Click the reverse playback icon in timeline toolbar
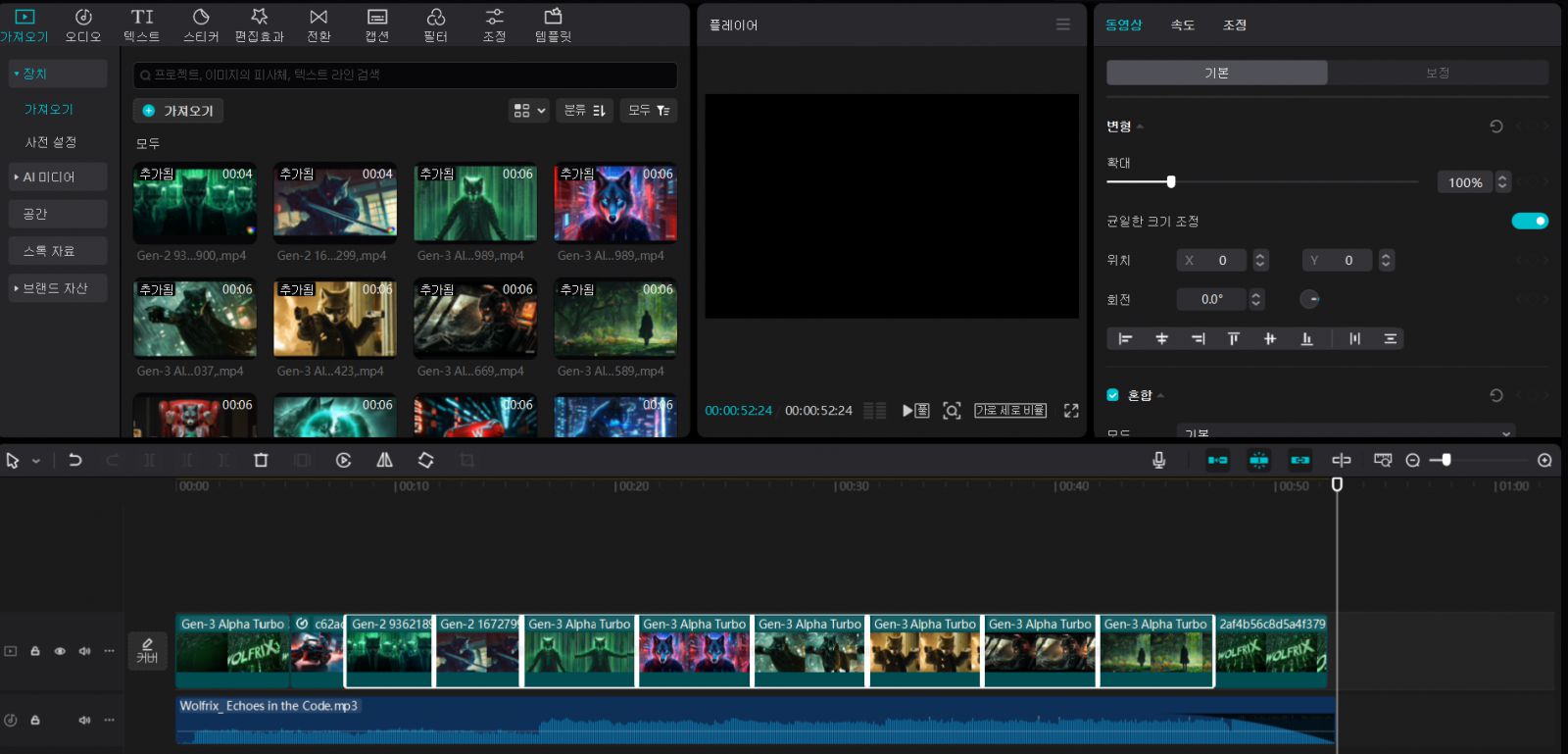Image resolution: width=1568 pixels, height=754 pixels. pos(343,460)
